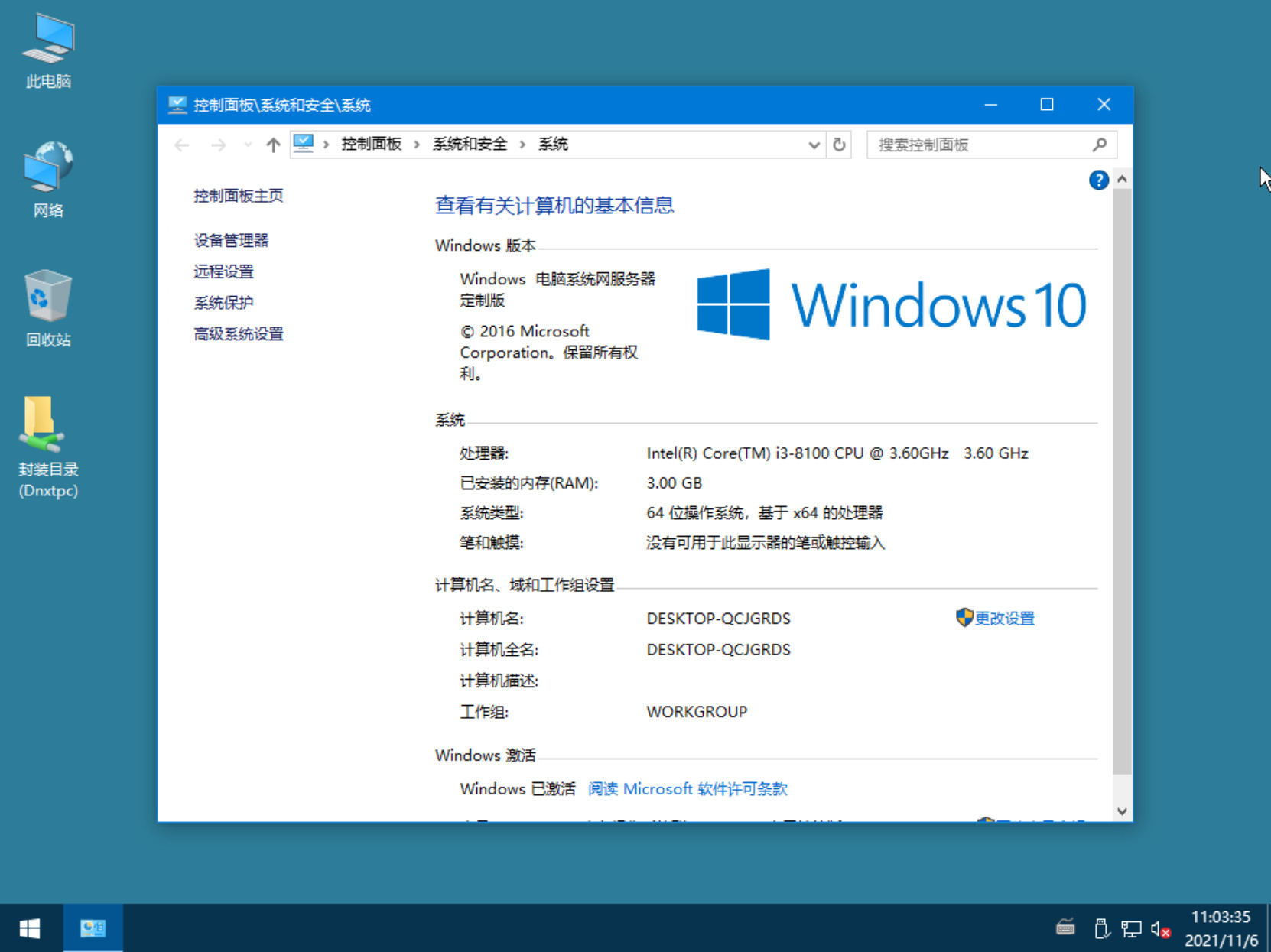
Task: Click the USB safely remove tray icon
Action: pyautogui.click(x=1101, y=928)
